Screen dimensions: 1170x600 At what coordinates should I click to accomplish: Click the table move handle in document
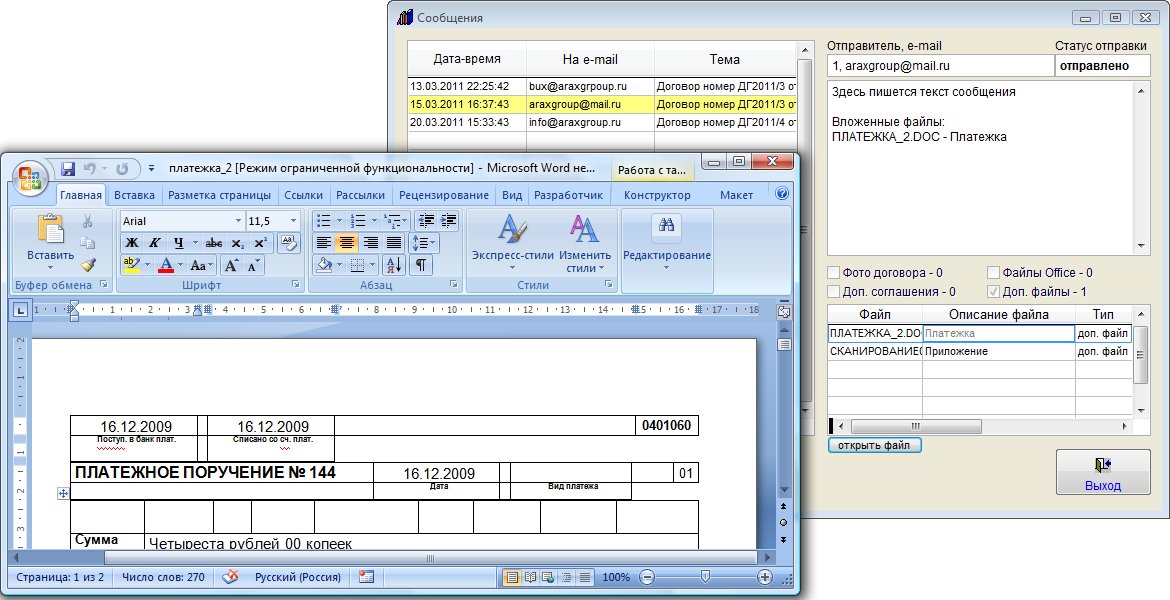pyautogui.click(x=63, y=493)
